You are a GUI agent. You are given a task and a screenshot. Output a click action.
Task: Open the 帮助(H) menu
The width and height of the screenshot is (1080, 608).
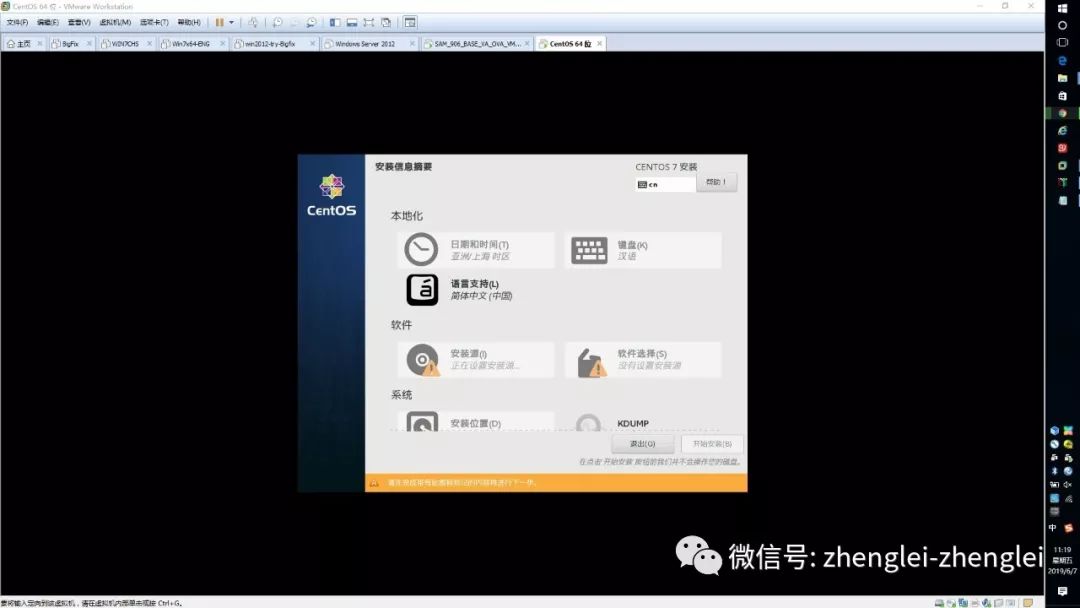coord(189,23)
